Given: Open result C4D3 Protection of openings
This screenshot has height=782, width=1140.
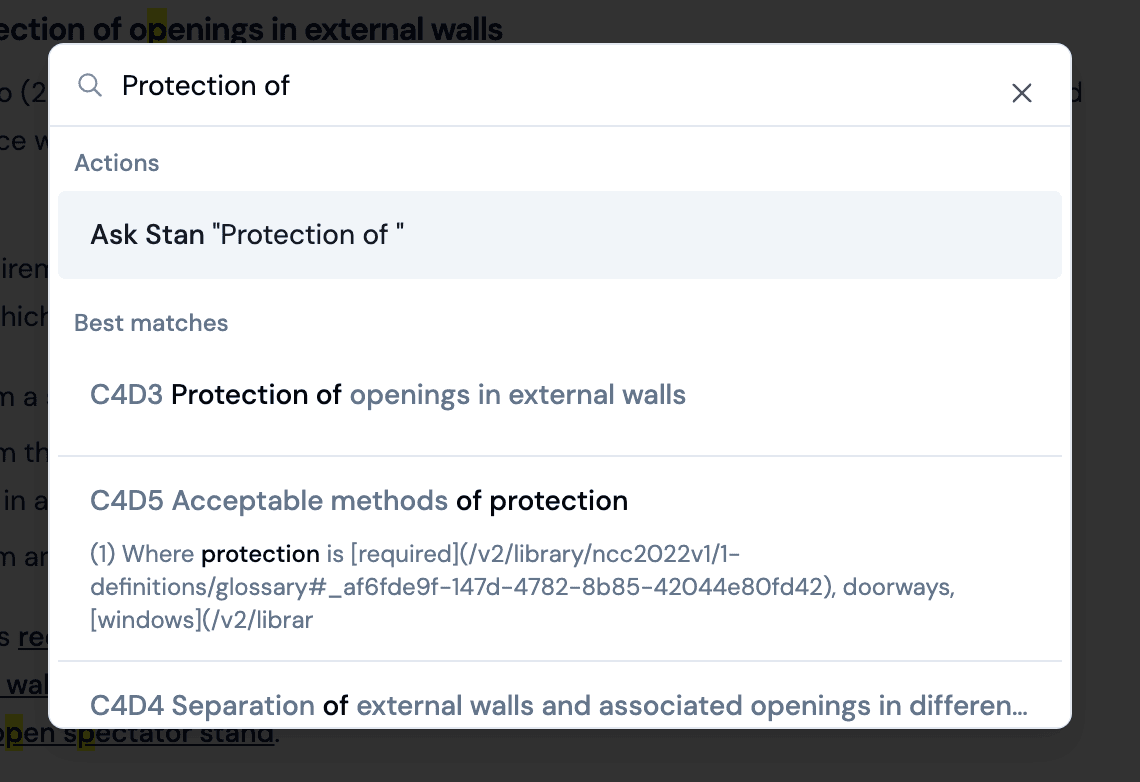Looking at the screenshot, I should (388, 394).
